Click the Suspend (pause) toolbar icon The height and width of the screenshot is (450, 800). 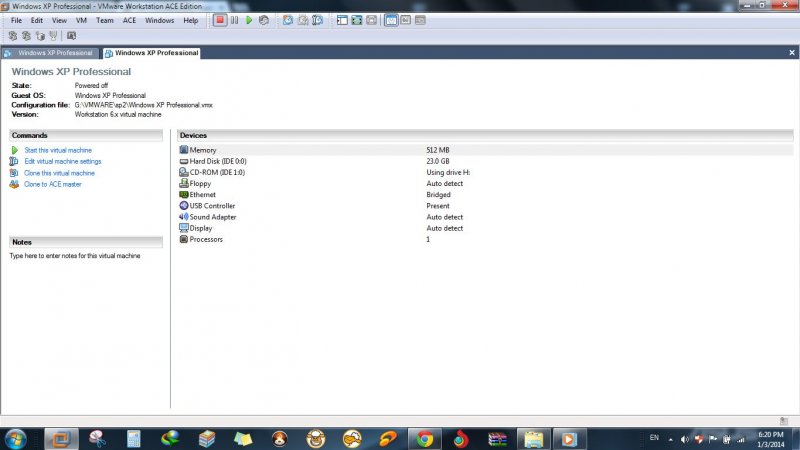coord(234,20)
